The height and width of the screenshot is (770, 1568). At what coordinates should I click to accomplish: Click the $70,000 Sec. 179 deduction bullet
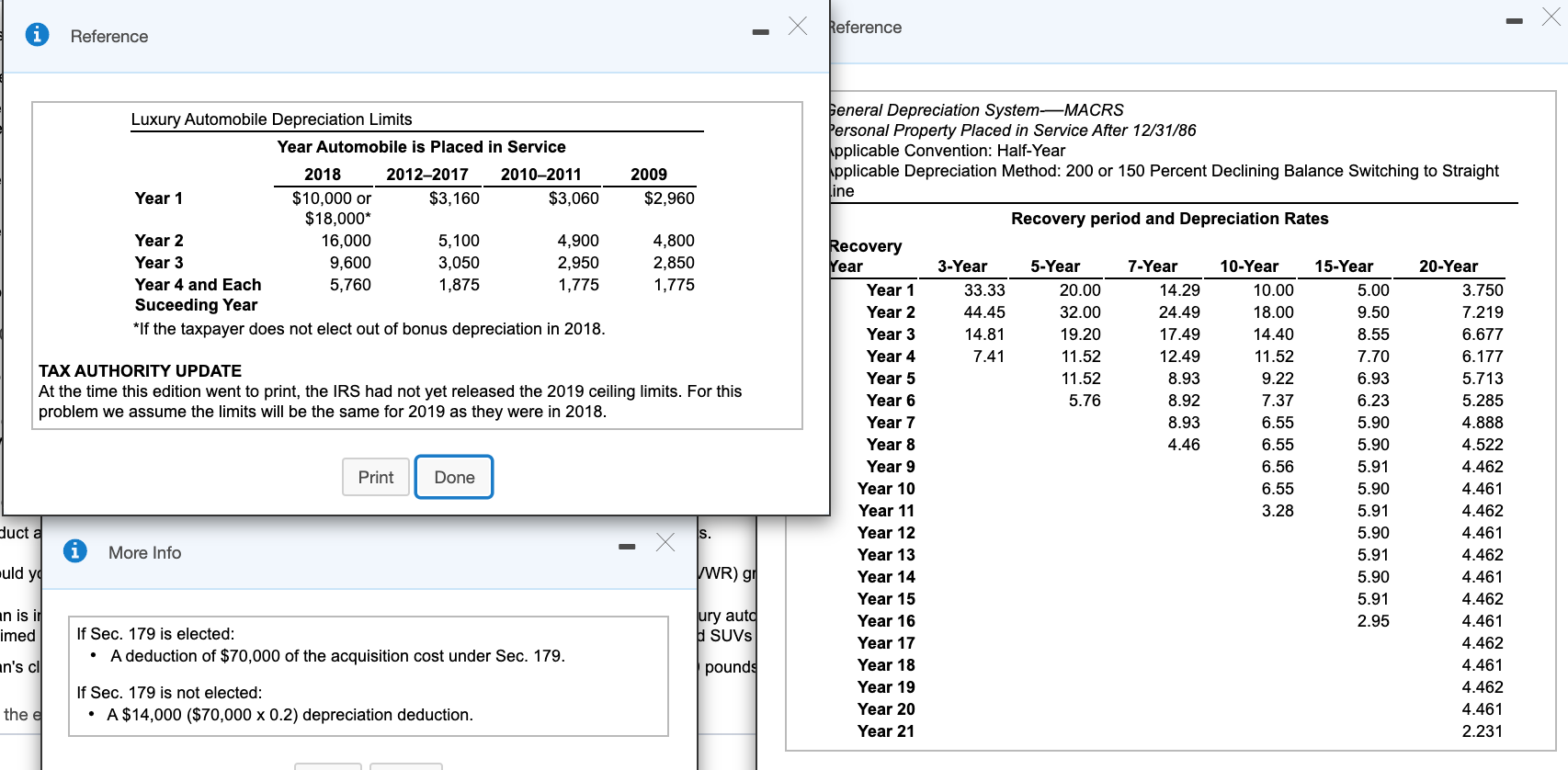(337, 656)
